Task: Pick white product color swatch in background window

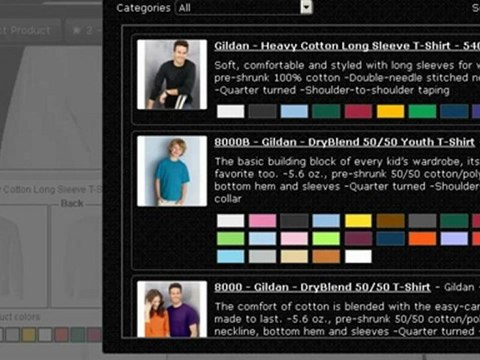Action: [x=45, y=335]
